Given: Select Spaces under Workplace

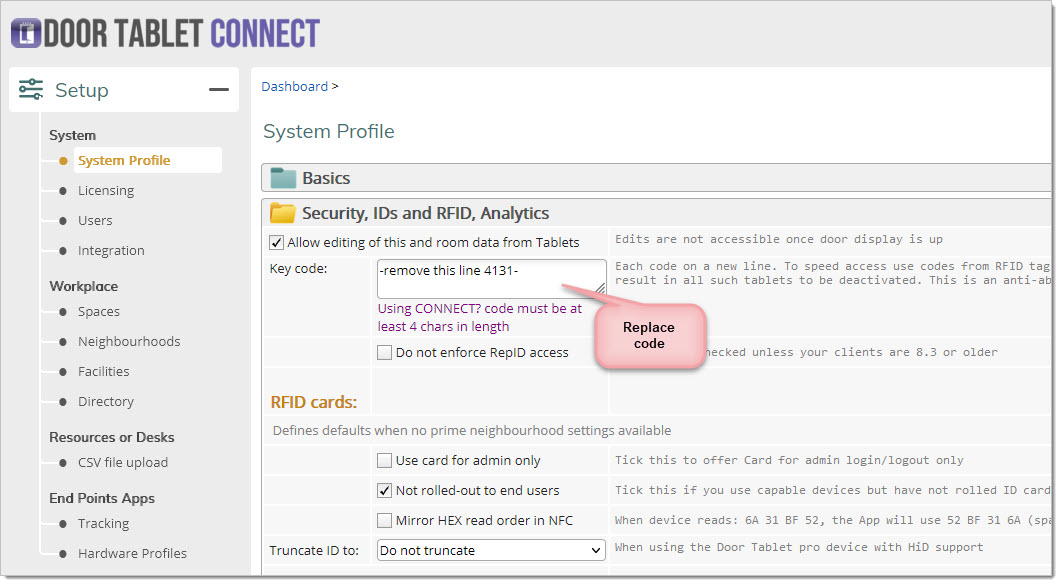Looking at the screenshot, I should coord(99,311).
